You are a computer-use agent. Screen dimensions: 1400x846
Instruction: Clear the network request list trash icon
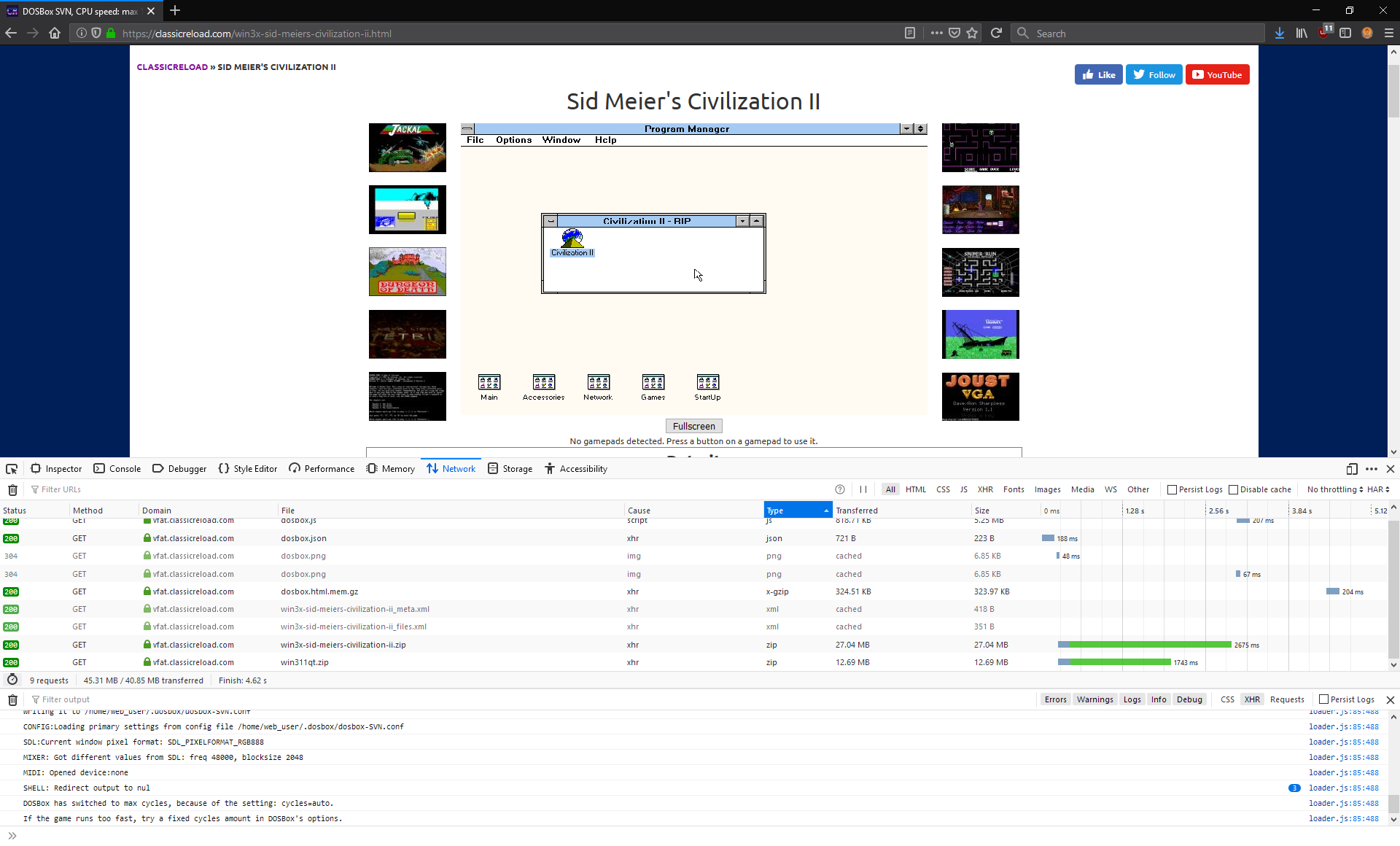pos(12,490)
